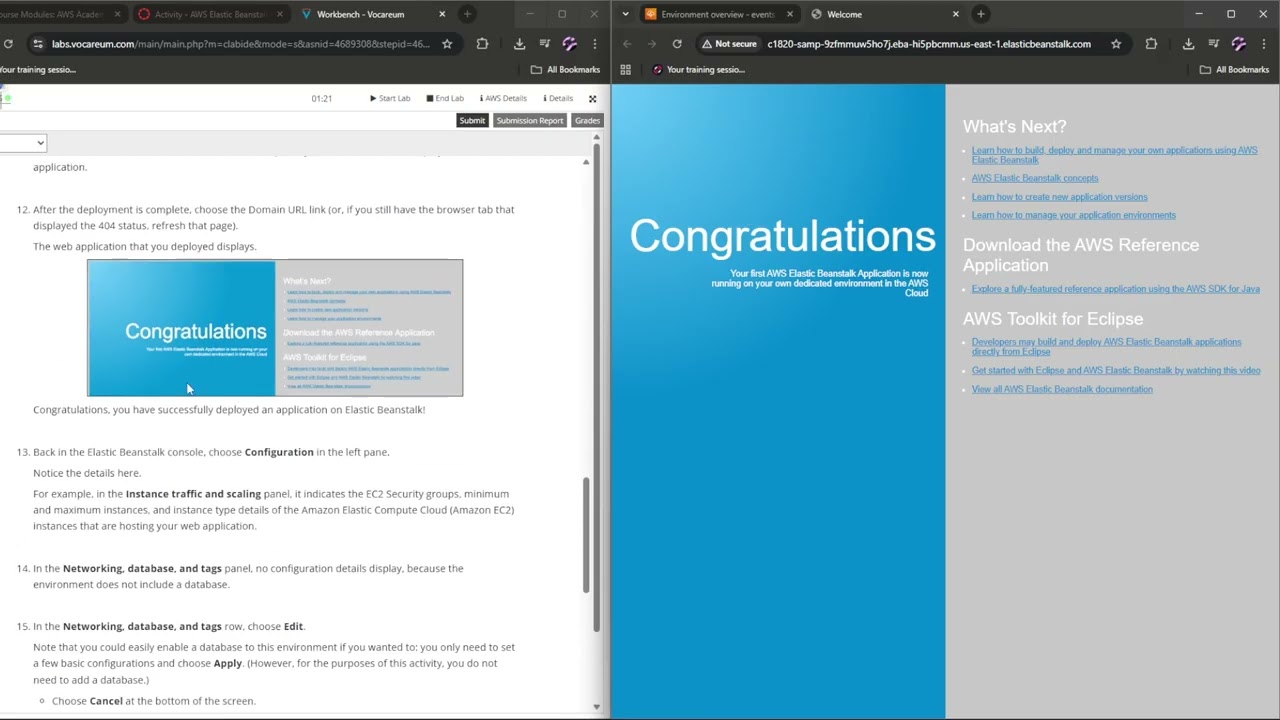1280x720 pixels.
Task: Reload the Elastic Beanstalk Welcome page
Action: coord(677,44)
